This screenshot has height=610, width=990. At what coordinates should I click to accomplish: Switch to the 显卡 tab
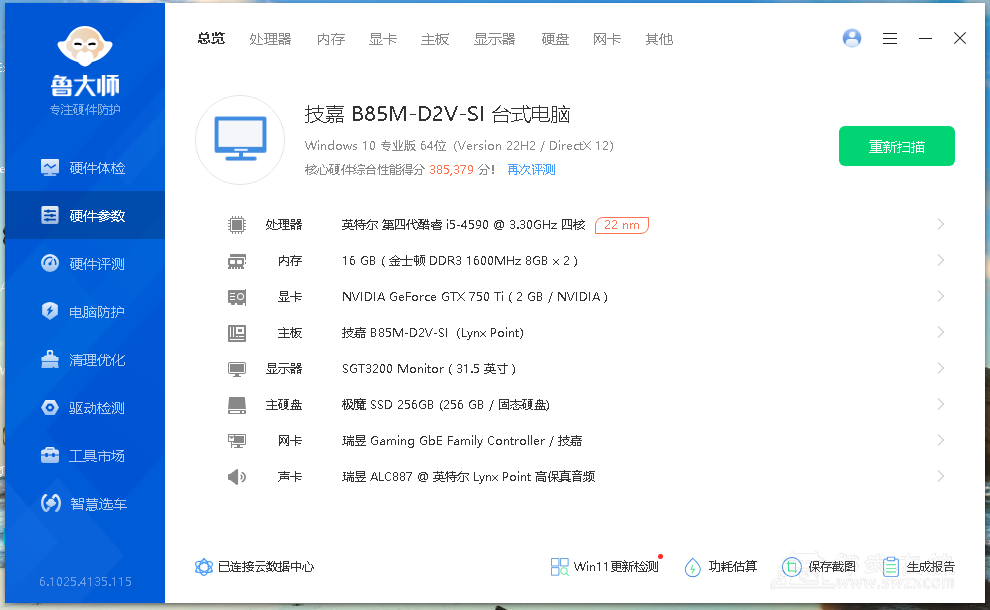383,39
